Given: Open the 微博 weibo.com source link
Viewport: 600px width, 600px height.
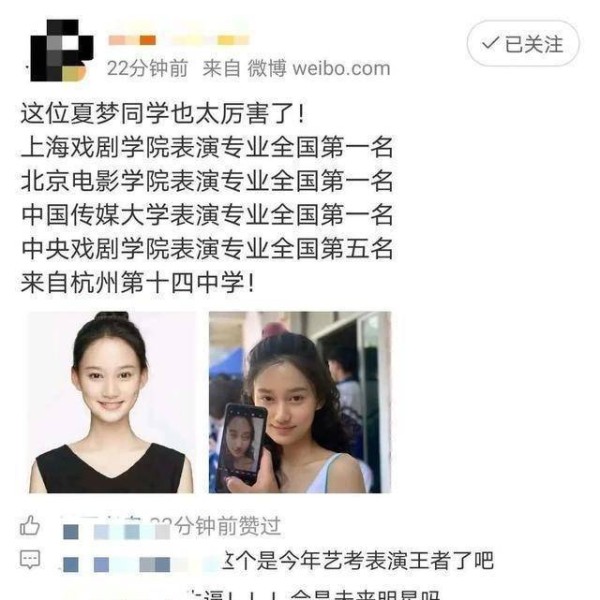Looking at the screenshot, I should pyautogui.click(x=319, y=69).
